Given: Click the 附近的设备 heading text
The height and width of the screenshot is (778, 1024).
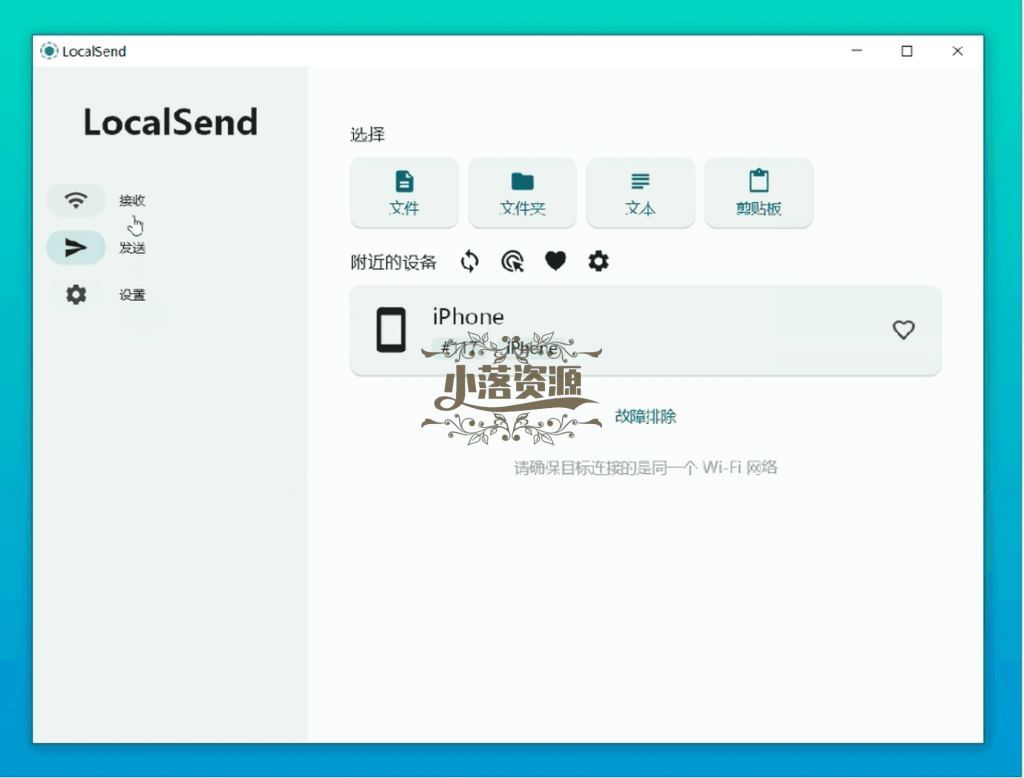Looking at the screenshot, I should coord(394,263).
